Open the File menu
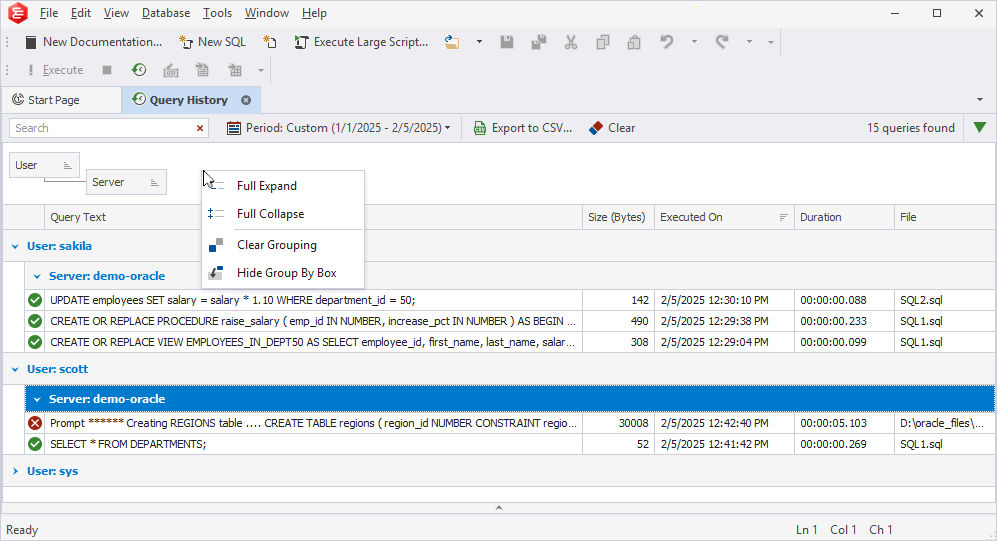997x541 pixels. [48, 13]
